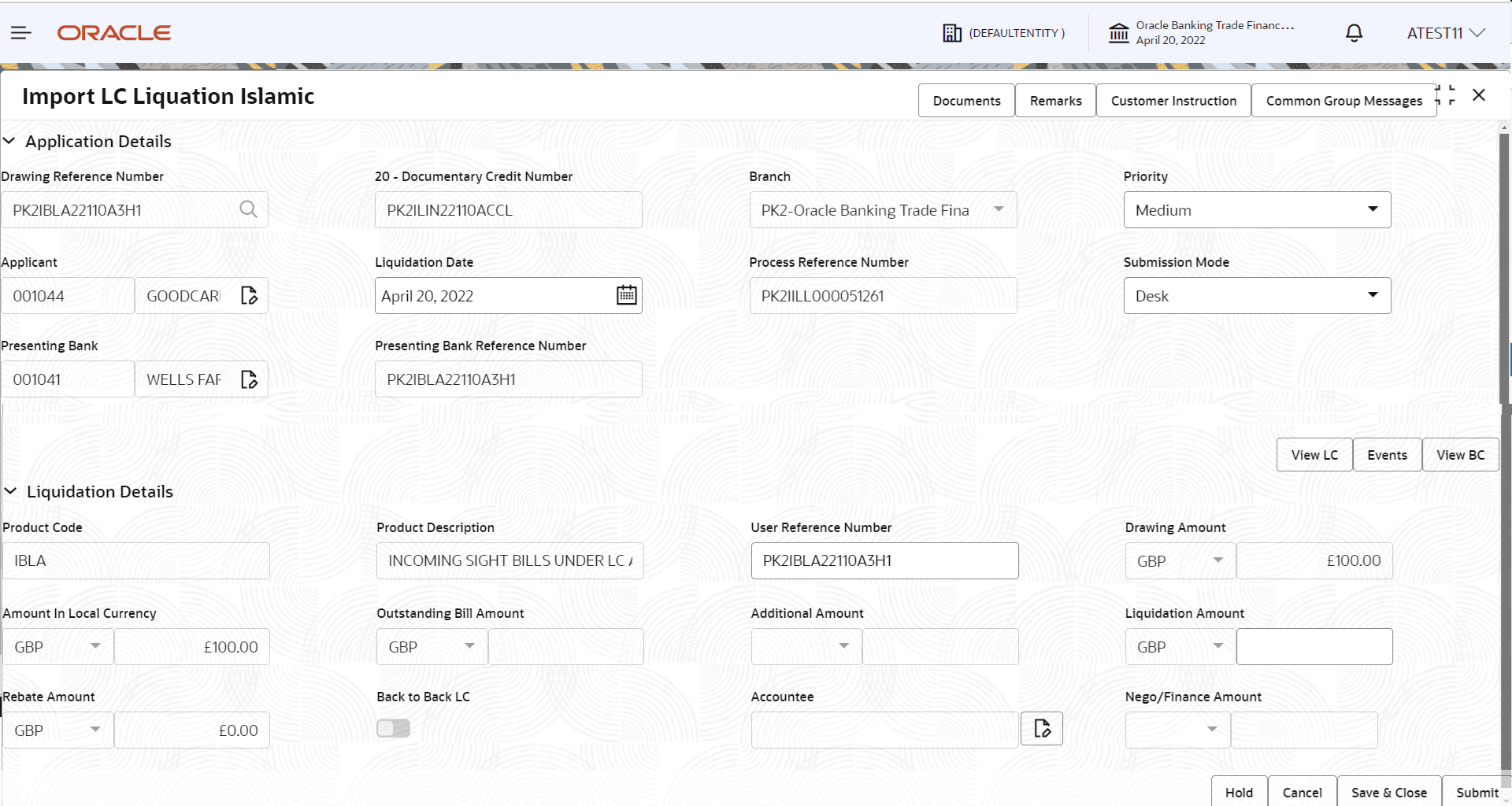The image size is (1512, 806).
Task: Open the Priority dropdown
Action: pos(1373,209)
